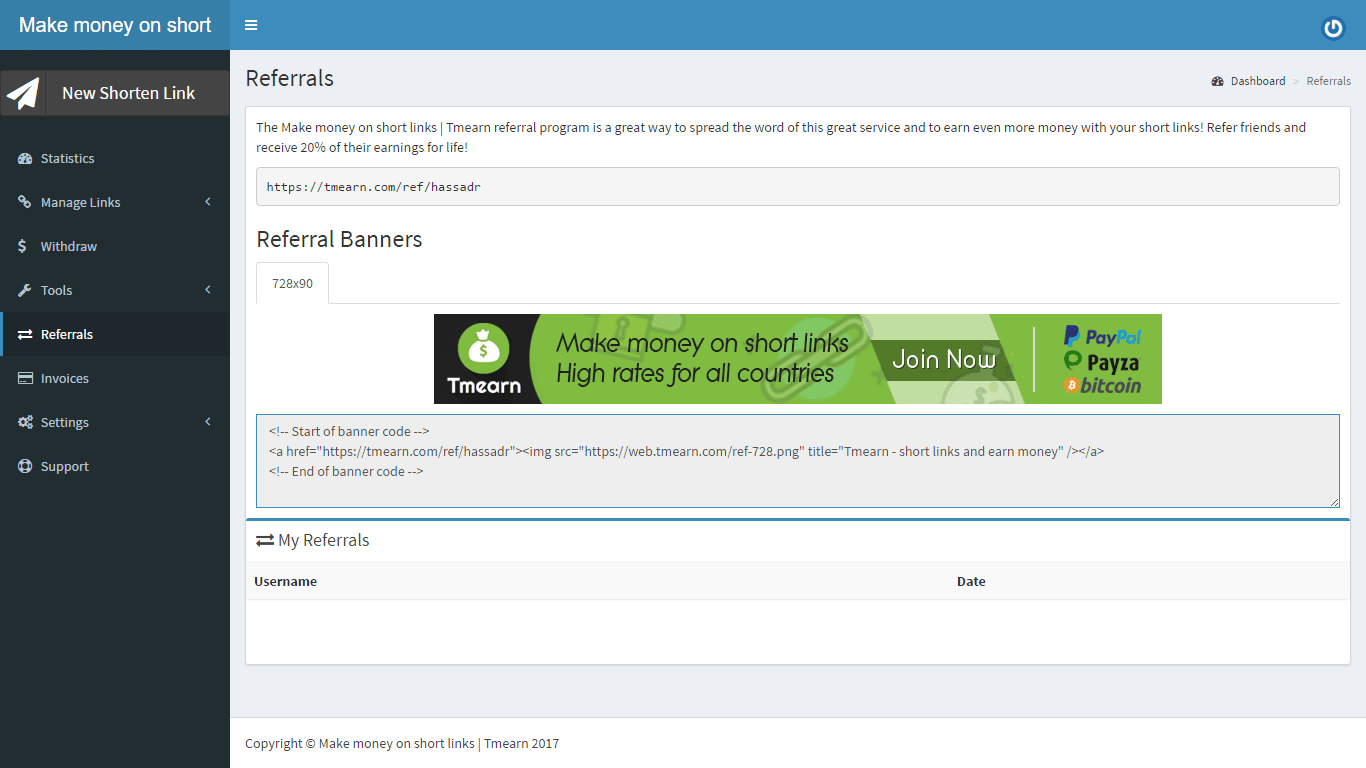Open Statistics from the sidebar

[x=67, y=158]
